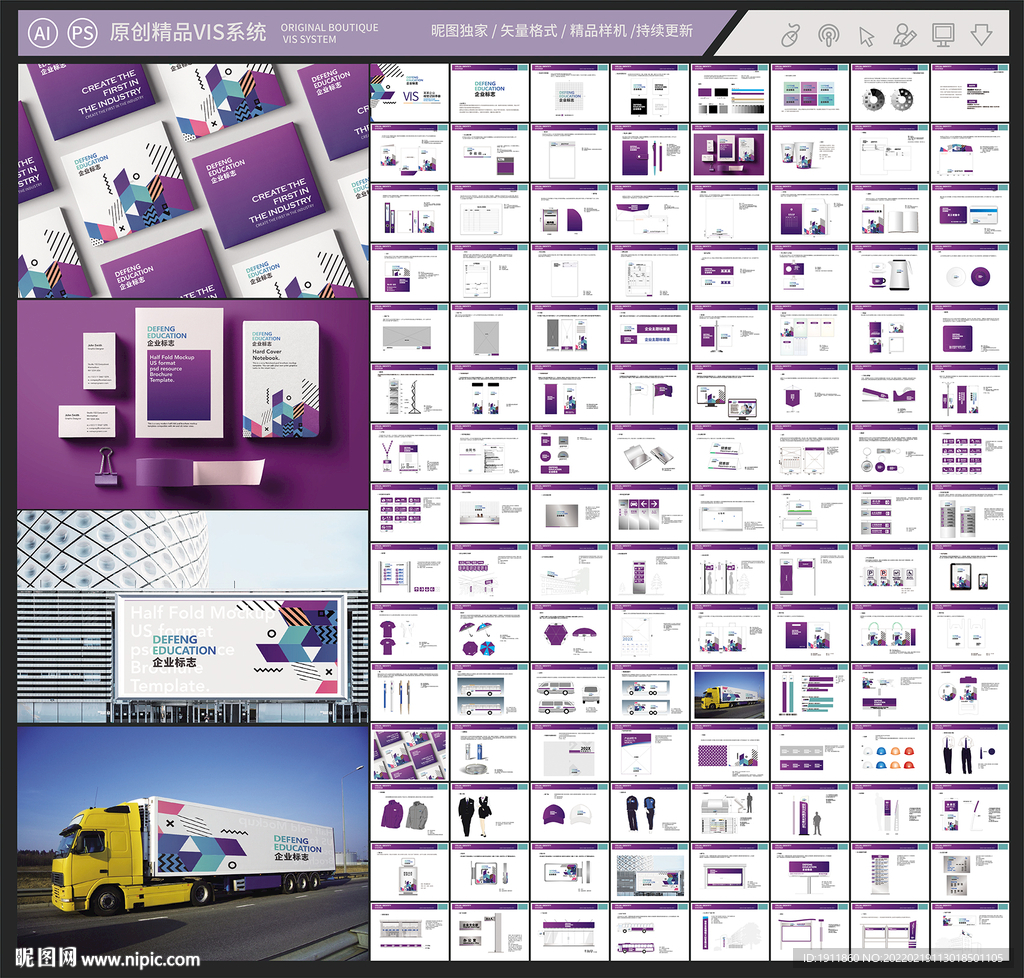Open the VIS cover page thumbnail
The width and height of the screenshot is (1024, 978).
pyautogui.click(x=409, y=93)
